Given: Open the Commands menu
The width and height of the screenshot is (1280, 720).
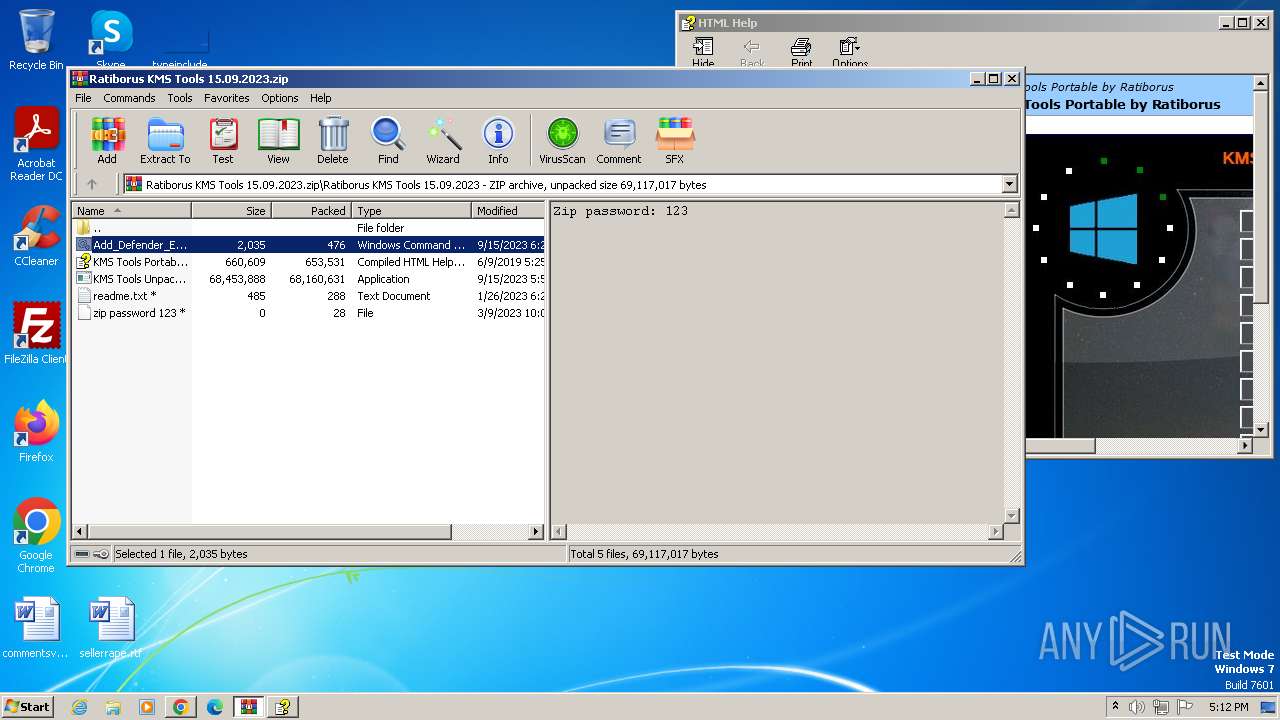Looking at the screenshot, I should point(129,98).
